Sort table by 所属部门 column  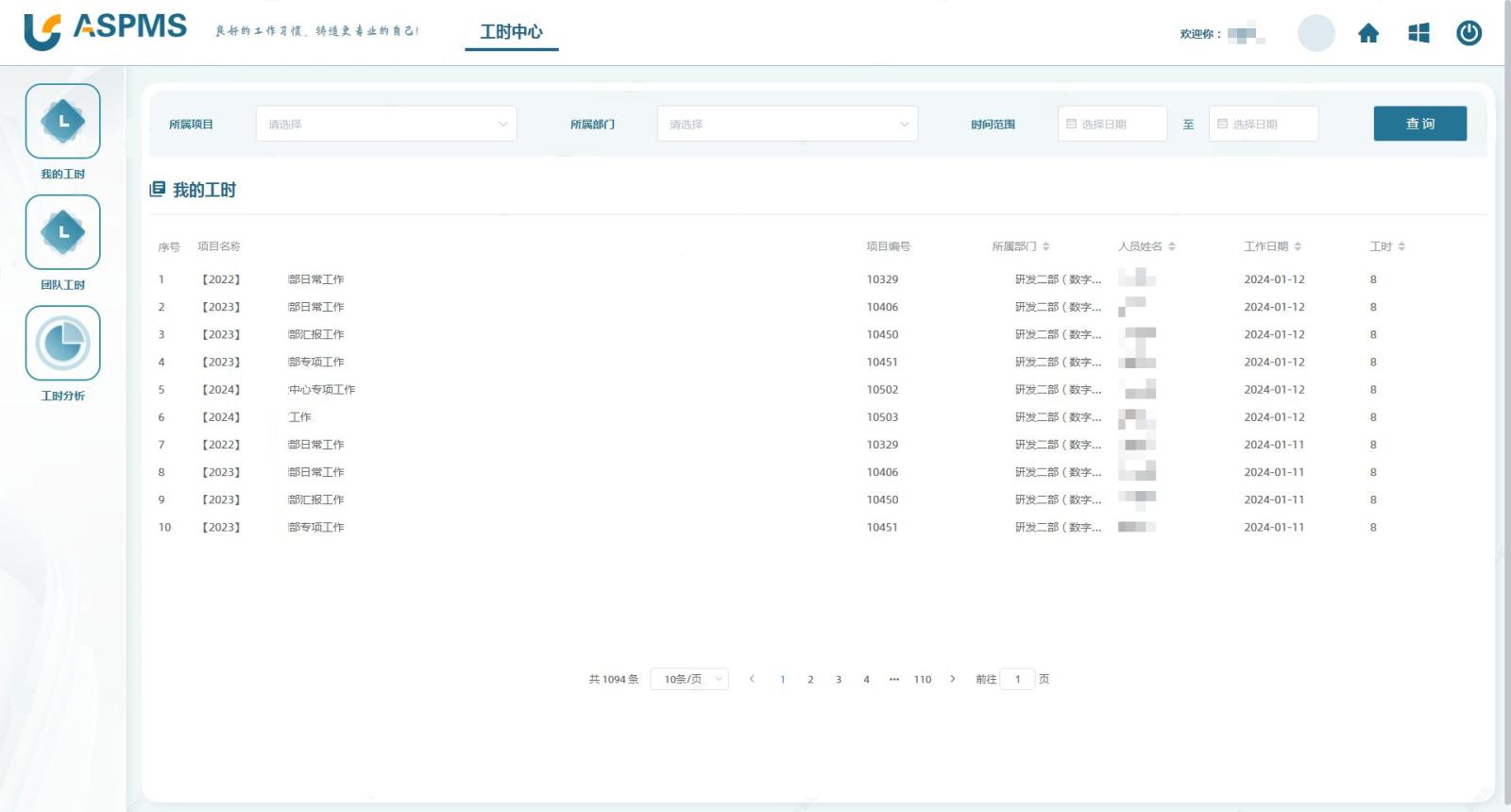pos(1045,246)
